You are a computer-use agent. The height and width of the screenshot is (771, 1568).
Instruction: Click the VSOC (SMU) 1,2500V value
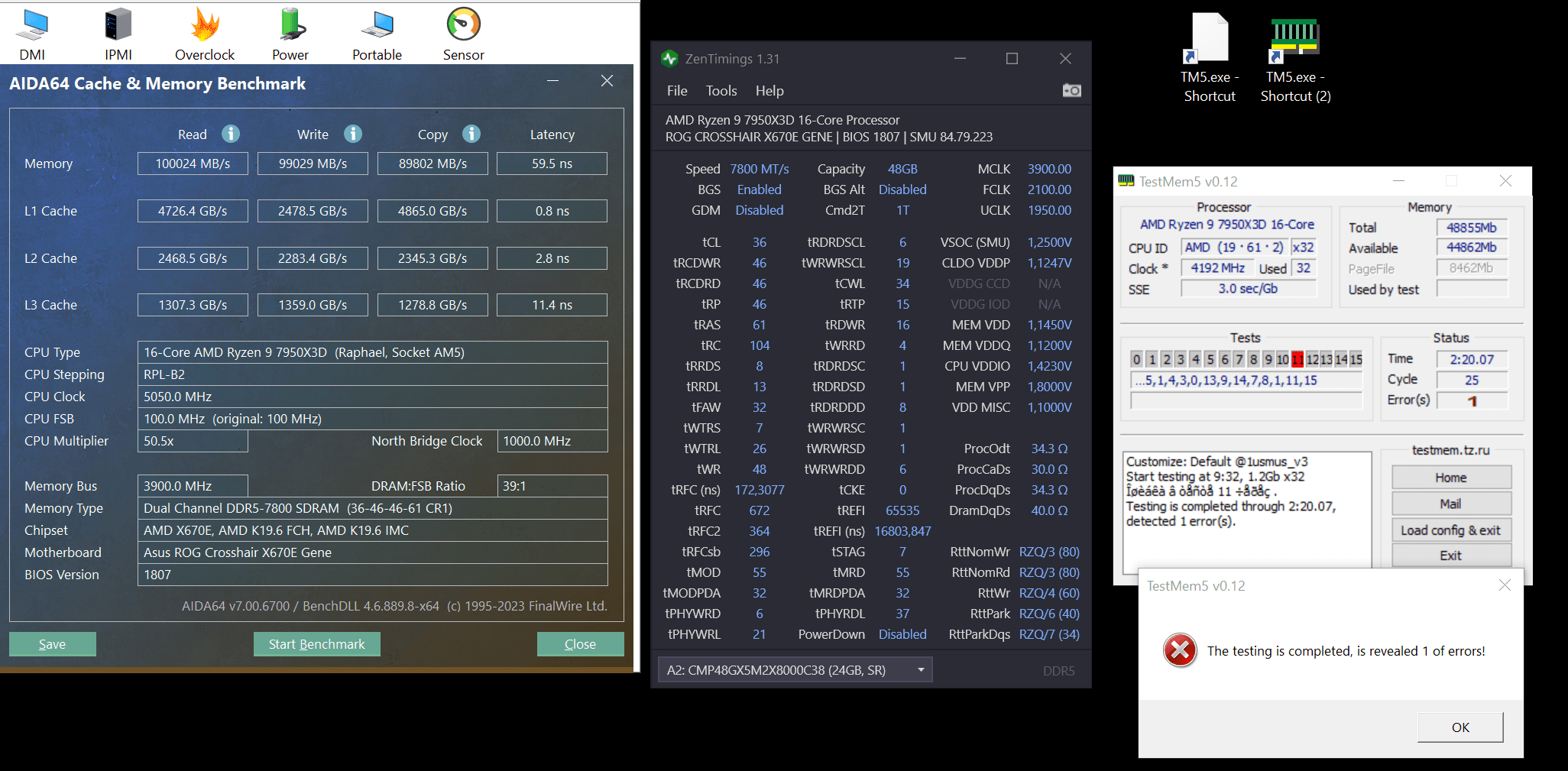[1050, 242]
